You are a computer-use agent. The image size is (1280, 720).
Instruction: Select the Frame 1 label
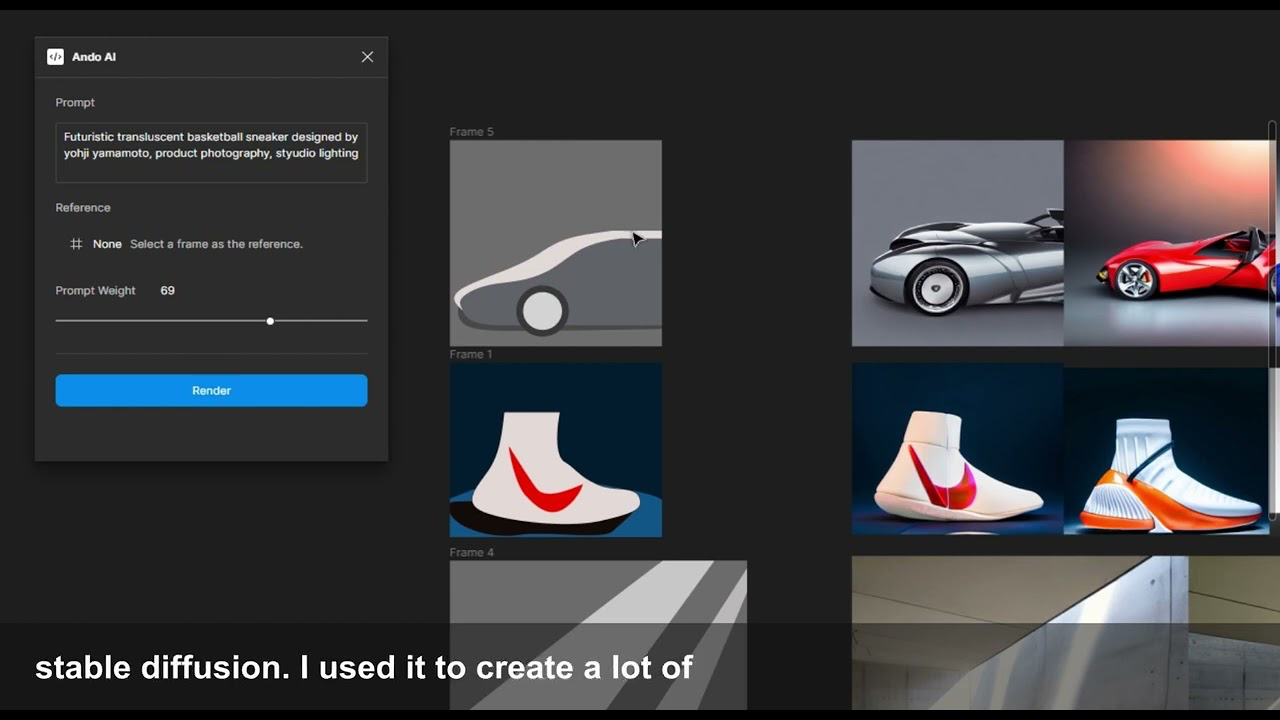(x=471, y=354)
